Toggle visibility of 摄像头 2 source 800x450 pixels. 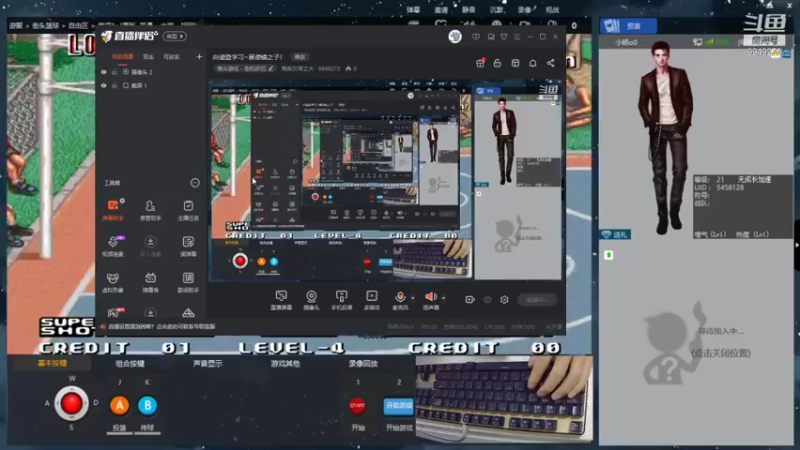104,72
